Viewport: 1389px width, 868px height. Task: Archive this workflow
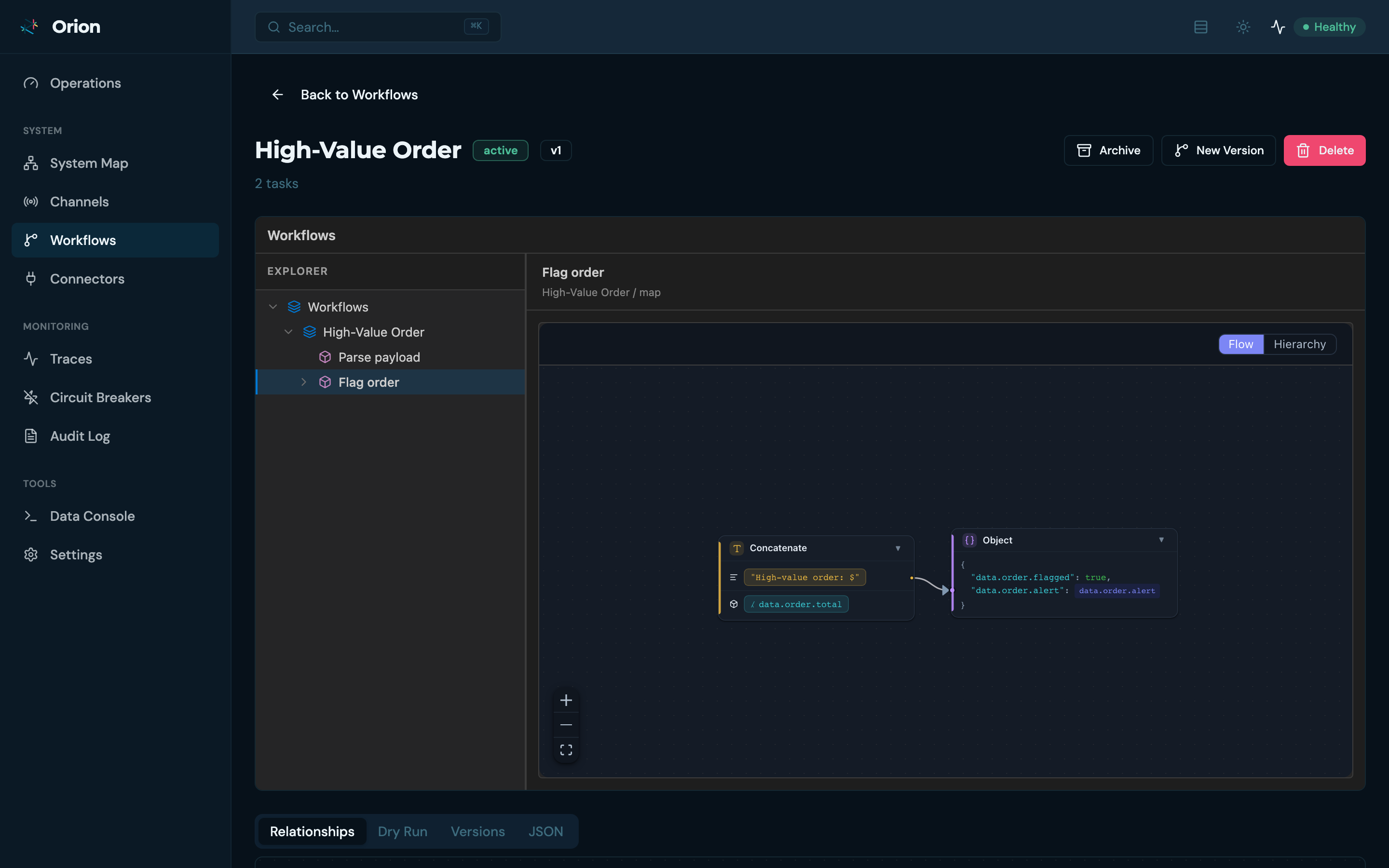coord(1108,150)
